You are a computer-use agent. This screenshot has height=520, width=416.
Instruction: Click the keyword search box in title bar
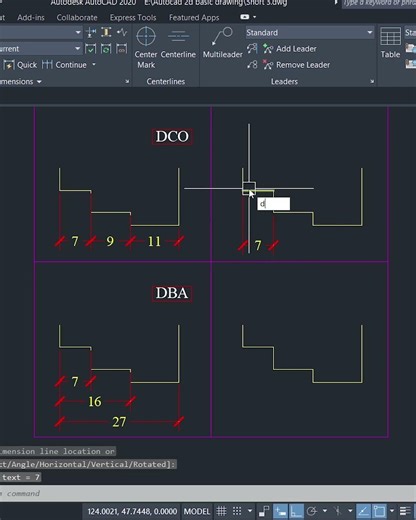tap(379, 3)
